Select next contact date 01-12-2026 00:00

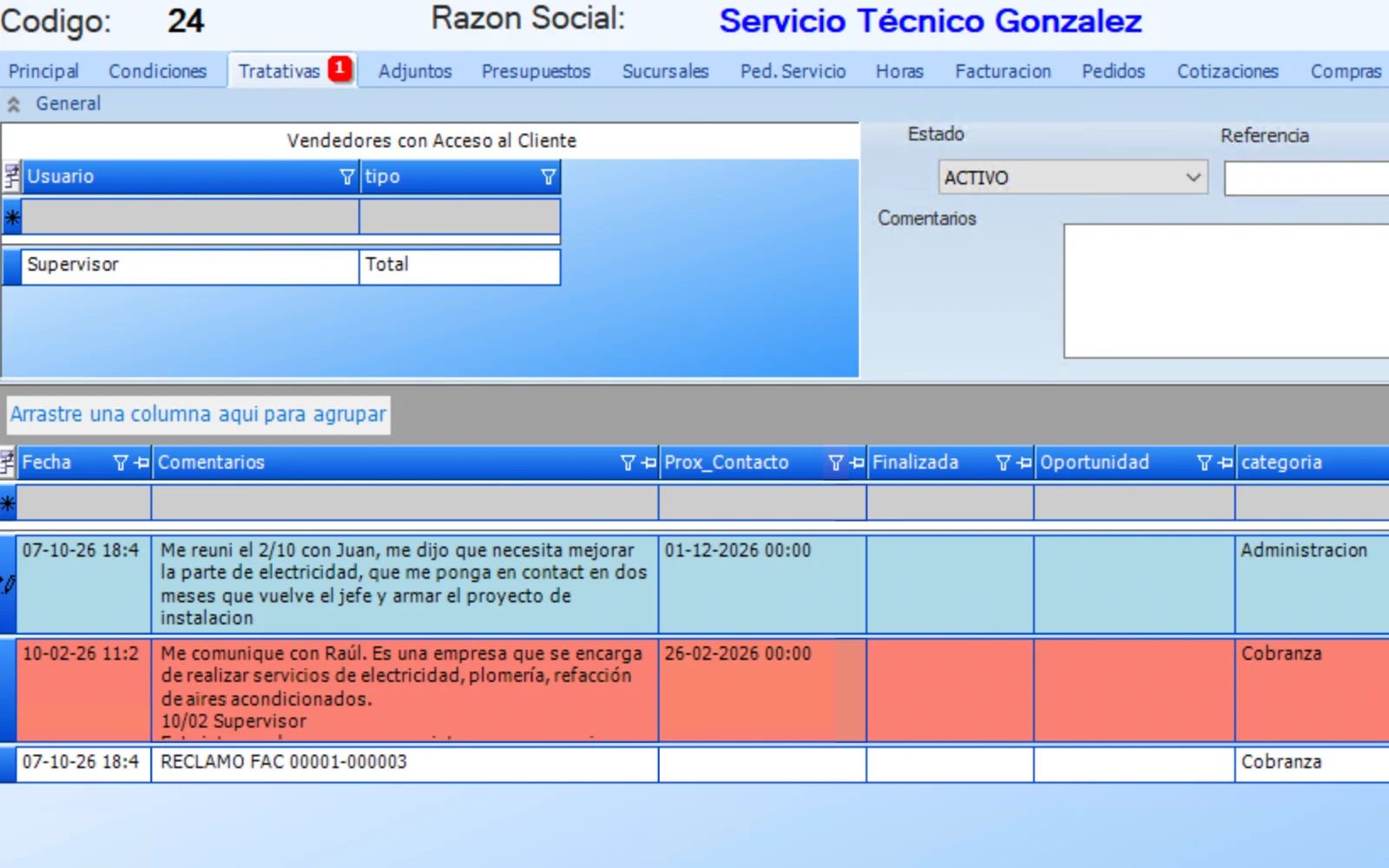pyautogui.click(x=762, y=584)
